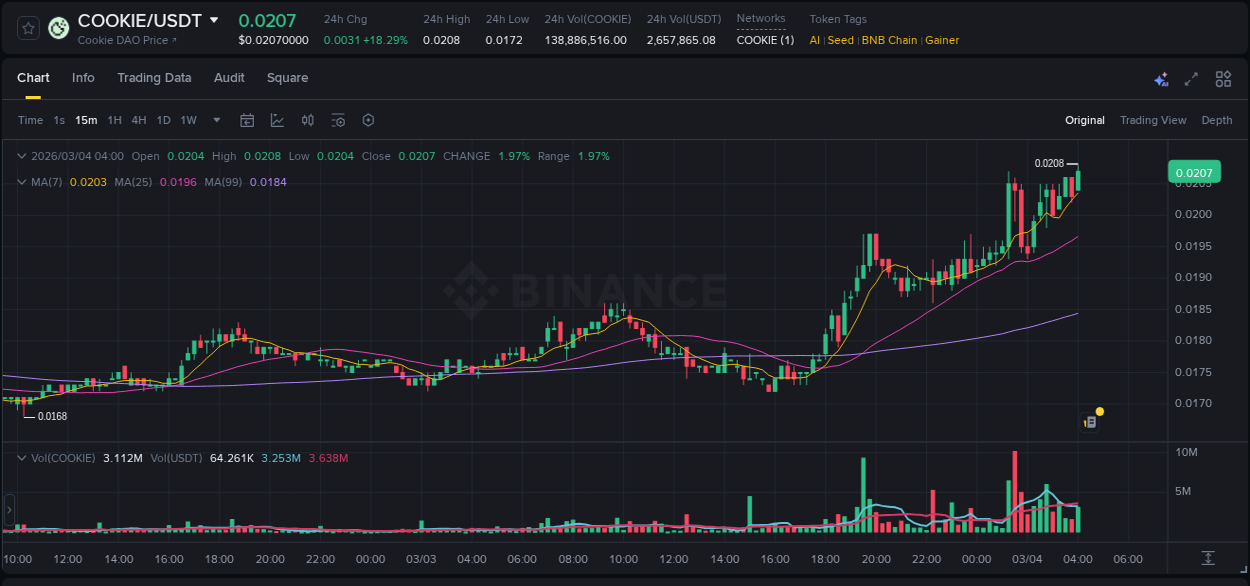Viewport: 1250px width, 586px height.
Task: Collapse the MA indicator row chevron
Action: pyautogui.click(x=20, y=182)
